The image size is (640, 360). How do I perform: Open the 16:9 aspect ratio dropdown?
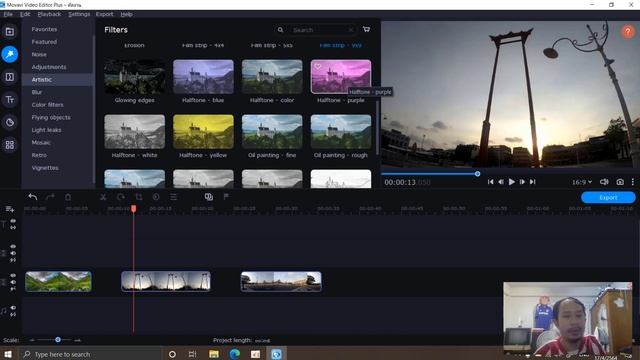[x=582, y=182]
